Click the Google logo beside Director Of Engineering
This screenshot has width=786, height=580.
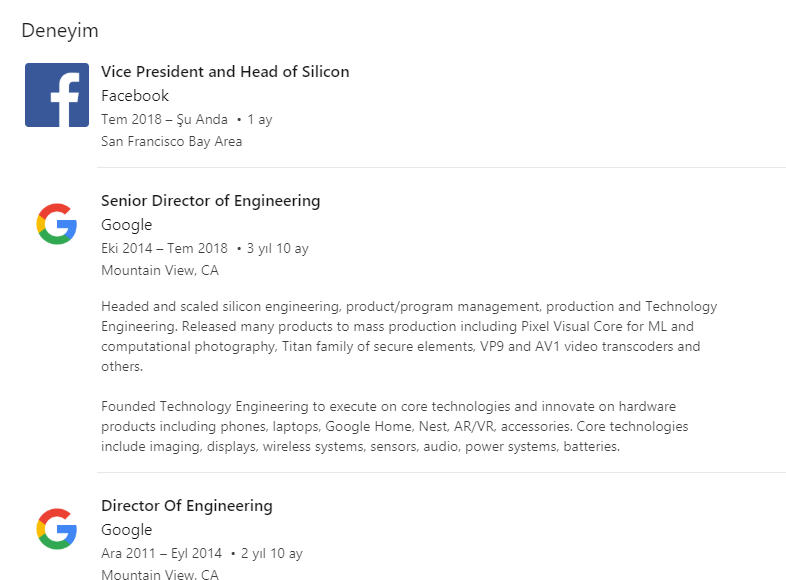(x=57, y=529)
